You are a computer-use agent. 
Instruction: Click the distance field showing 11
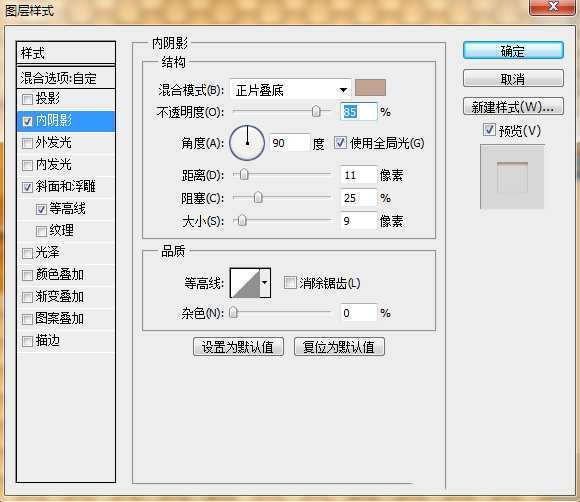coord(358,175)
